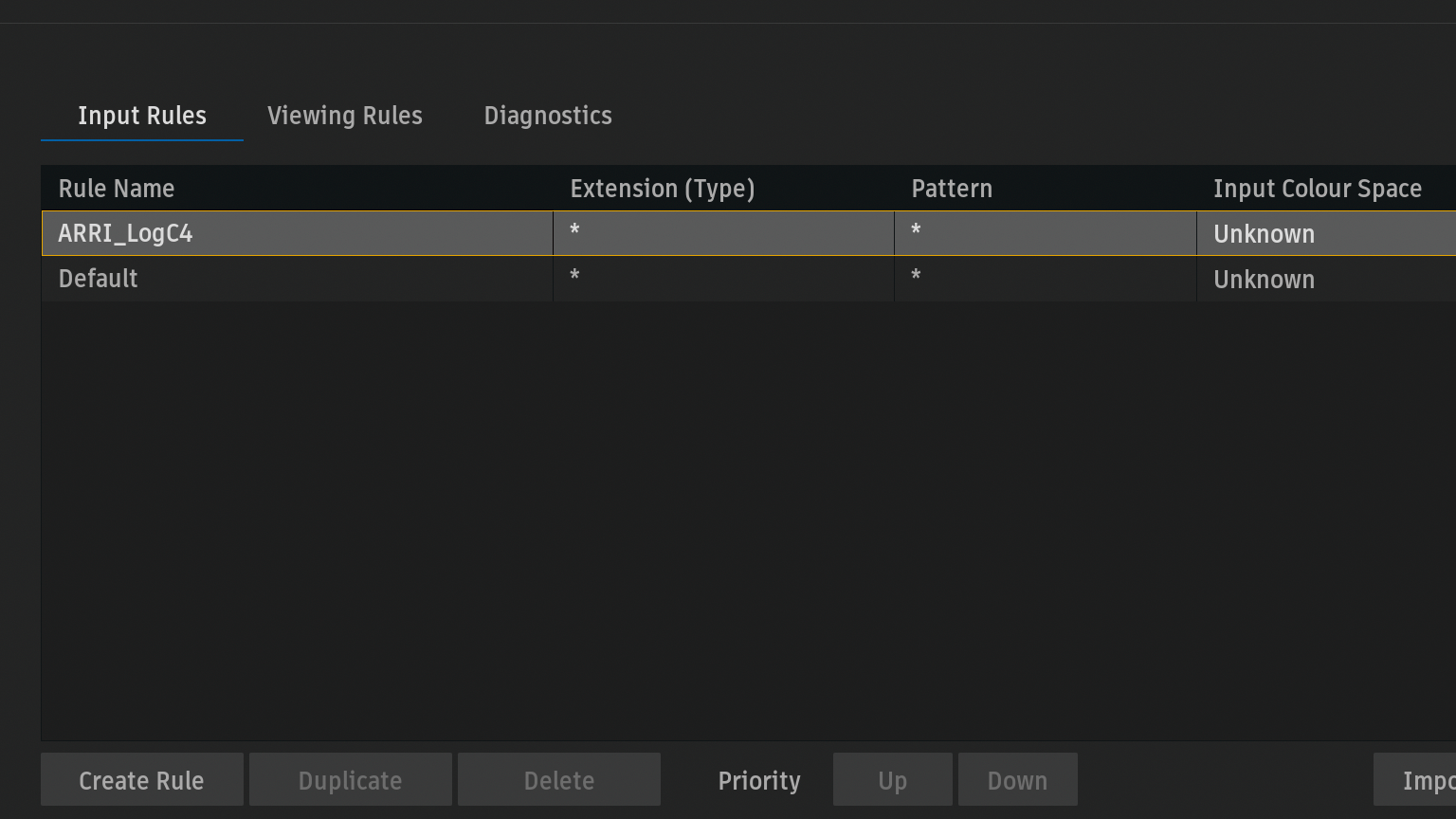
Task: Click the ARRI_LogC4 Extension field
Action: pyautogui.click(x=722, y=234)
